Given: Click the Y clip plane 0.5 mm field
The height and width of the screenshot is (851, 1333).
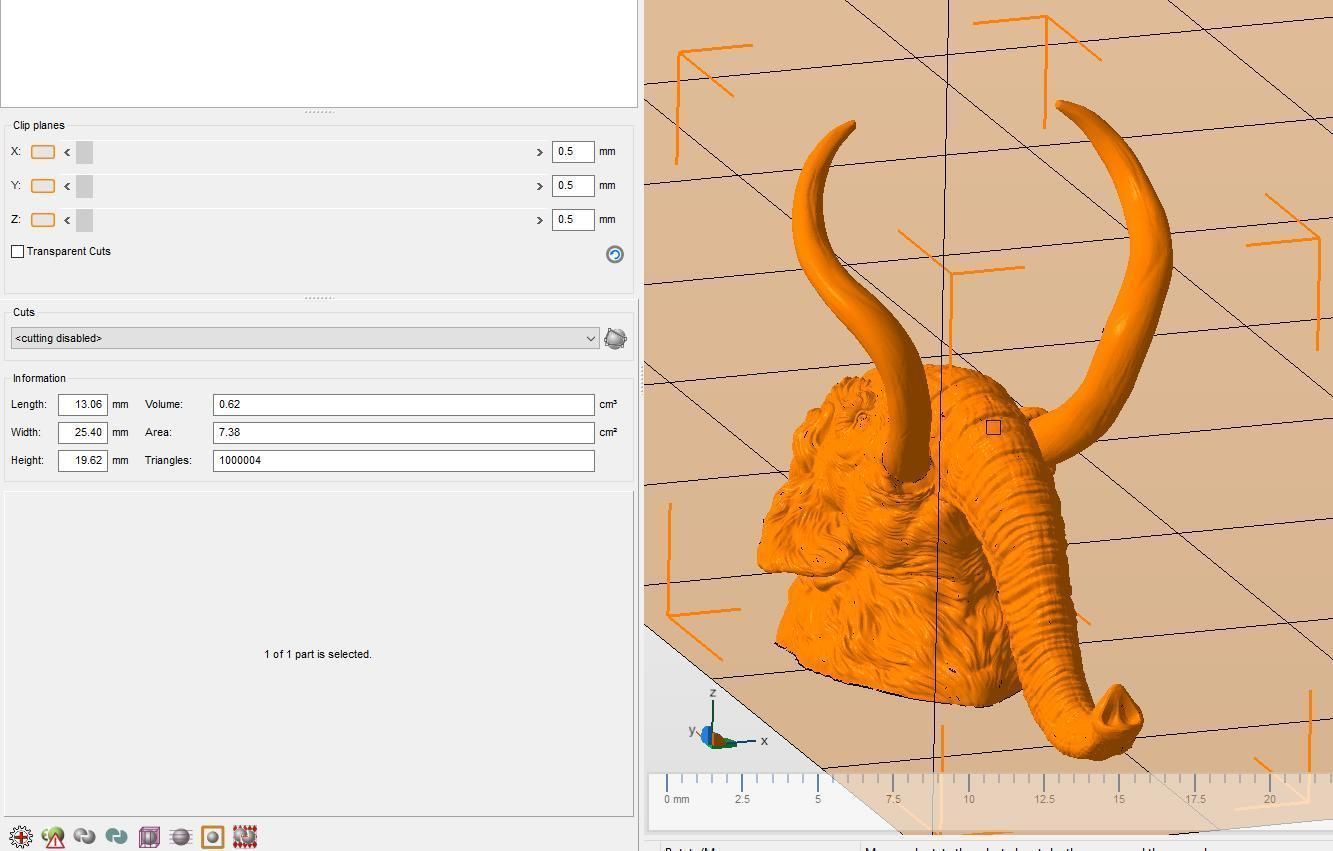Looking at the screenshot, I should pos(573,186).
